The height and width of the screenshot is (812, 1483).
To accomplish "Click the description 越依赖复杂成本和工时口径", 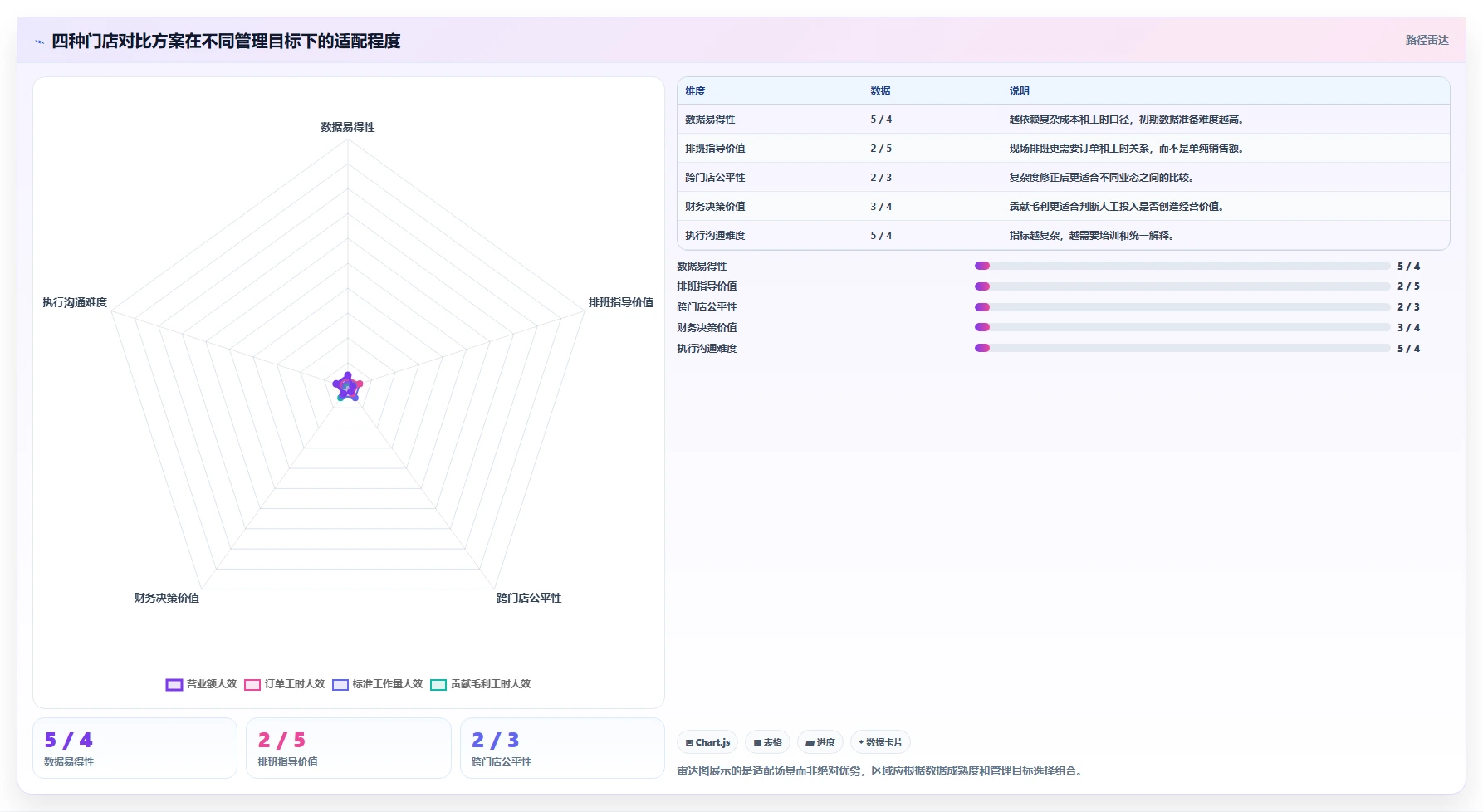I will [1127, 120].
